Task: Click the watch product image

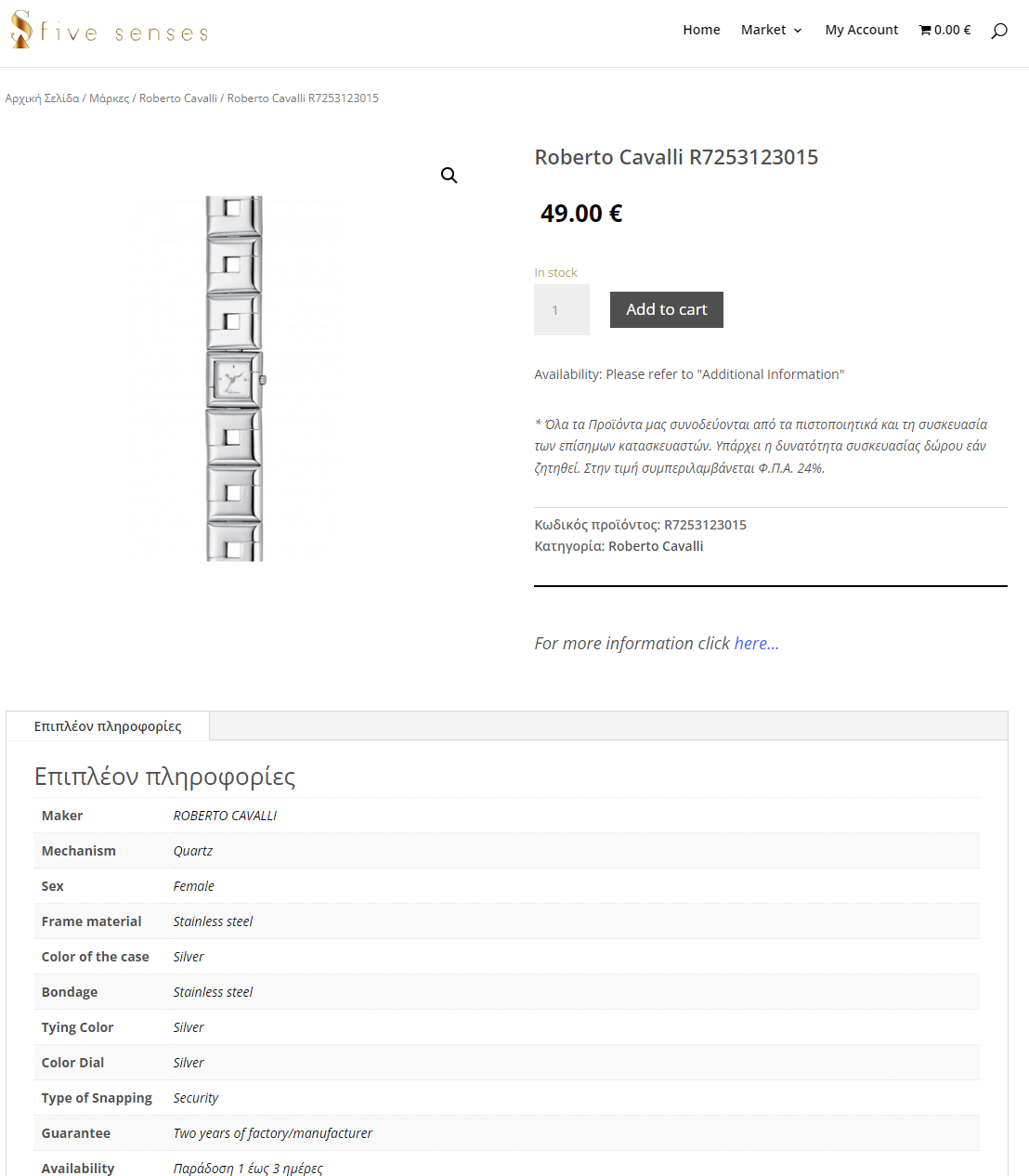Action: tap(234, 378)
